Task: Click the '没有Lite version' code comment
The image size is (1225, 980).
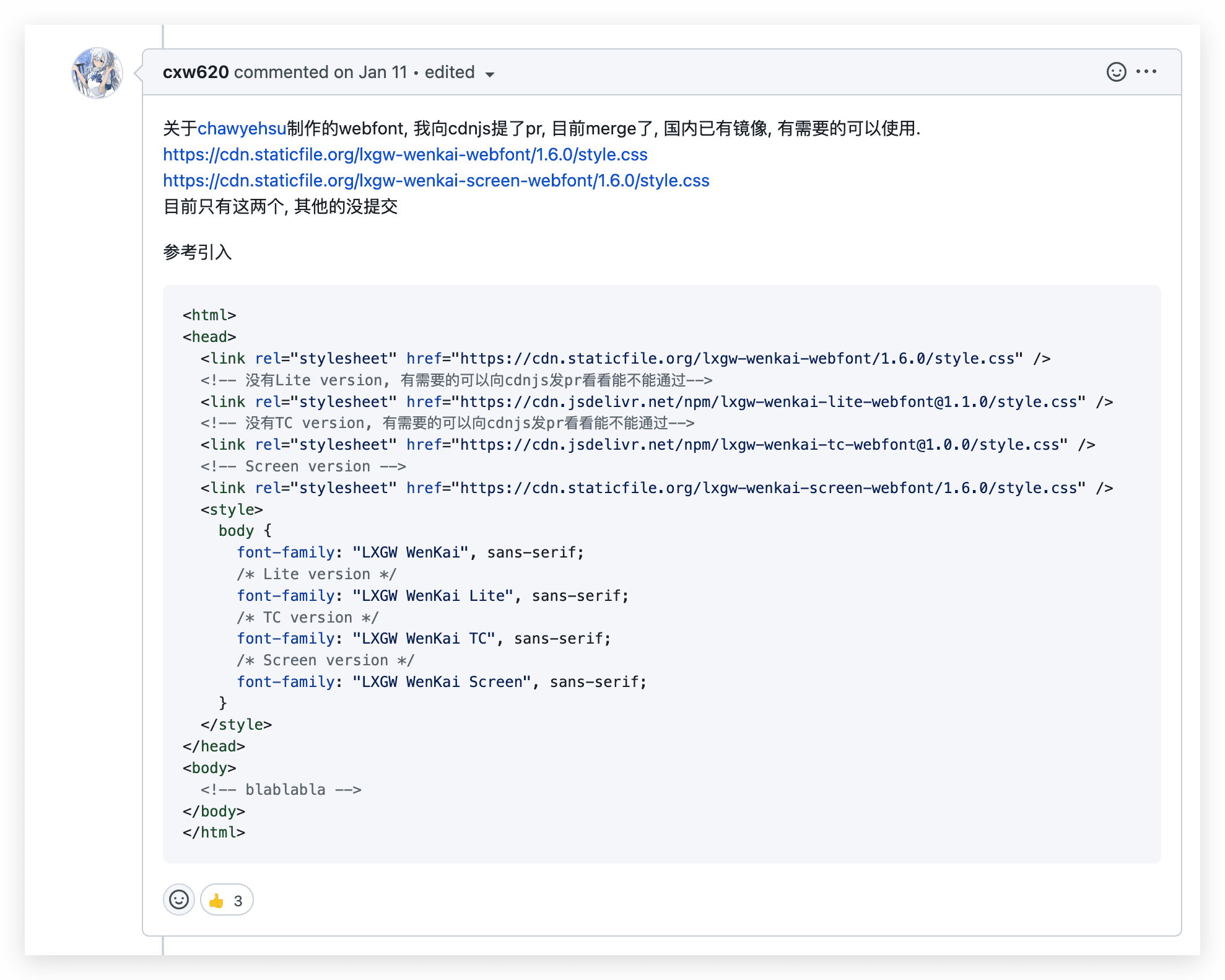Action: [x=456, y=380]
